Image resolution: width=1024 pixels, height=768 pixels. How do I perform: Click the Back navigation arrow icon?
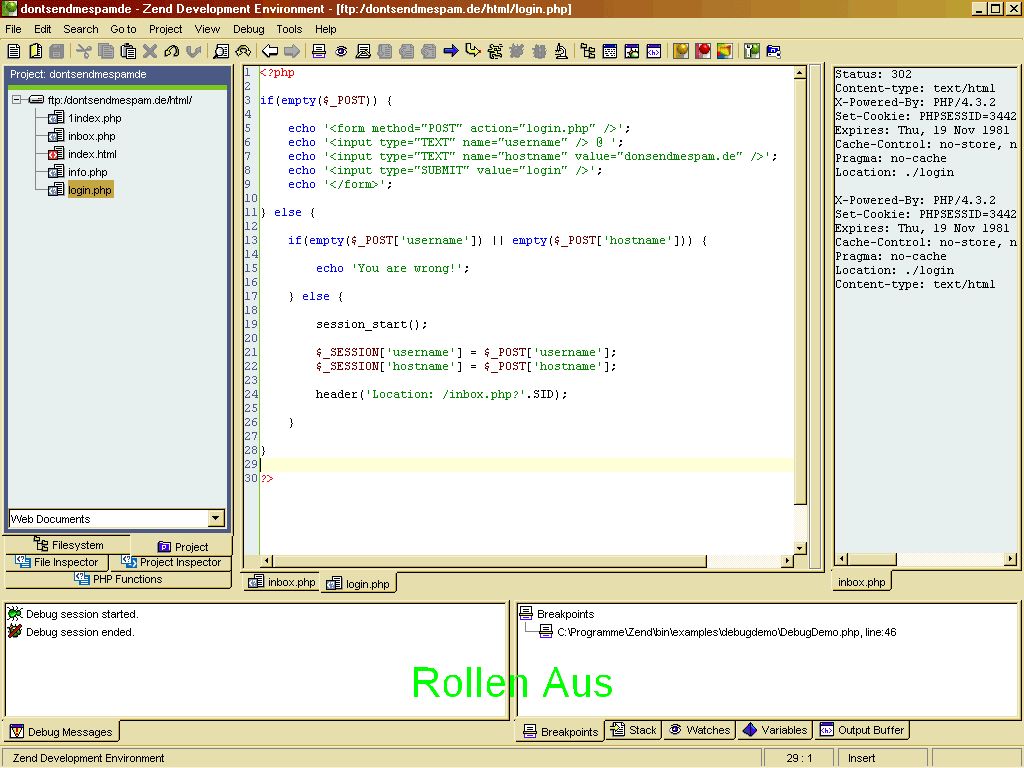pyautogui.click(x=270, y=51)
